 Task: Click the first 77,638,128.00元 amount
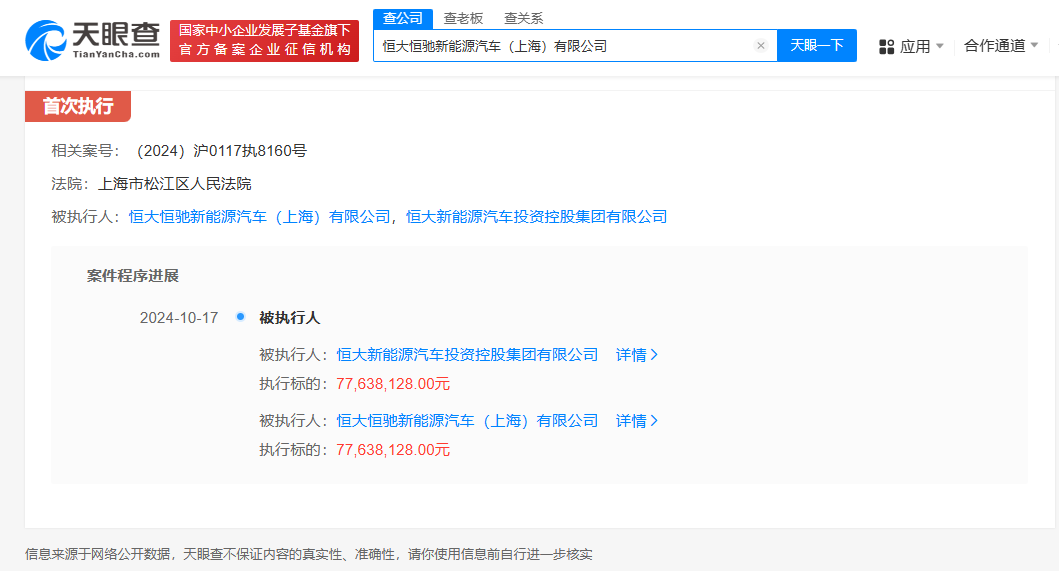[x=393, y=384]
